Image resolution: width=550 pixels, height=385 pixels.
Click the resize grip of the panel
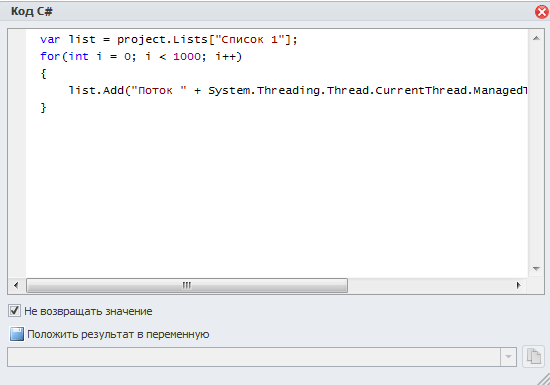(x=544, y=379)
